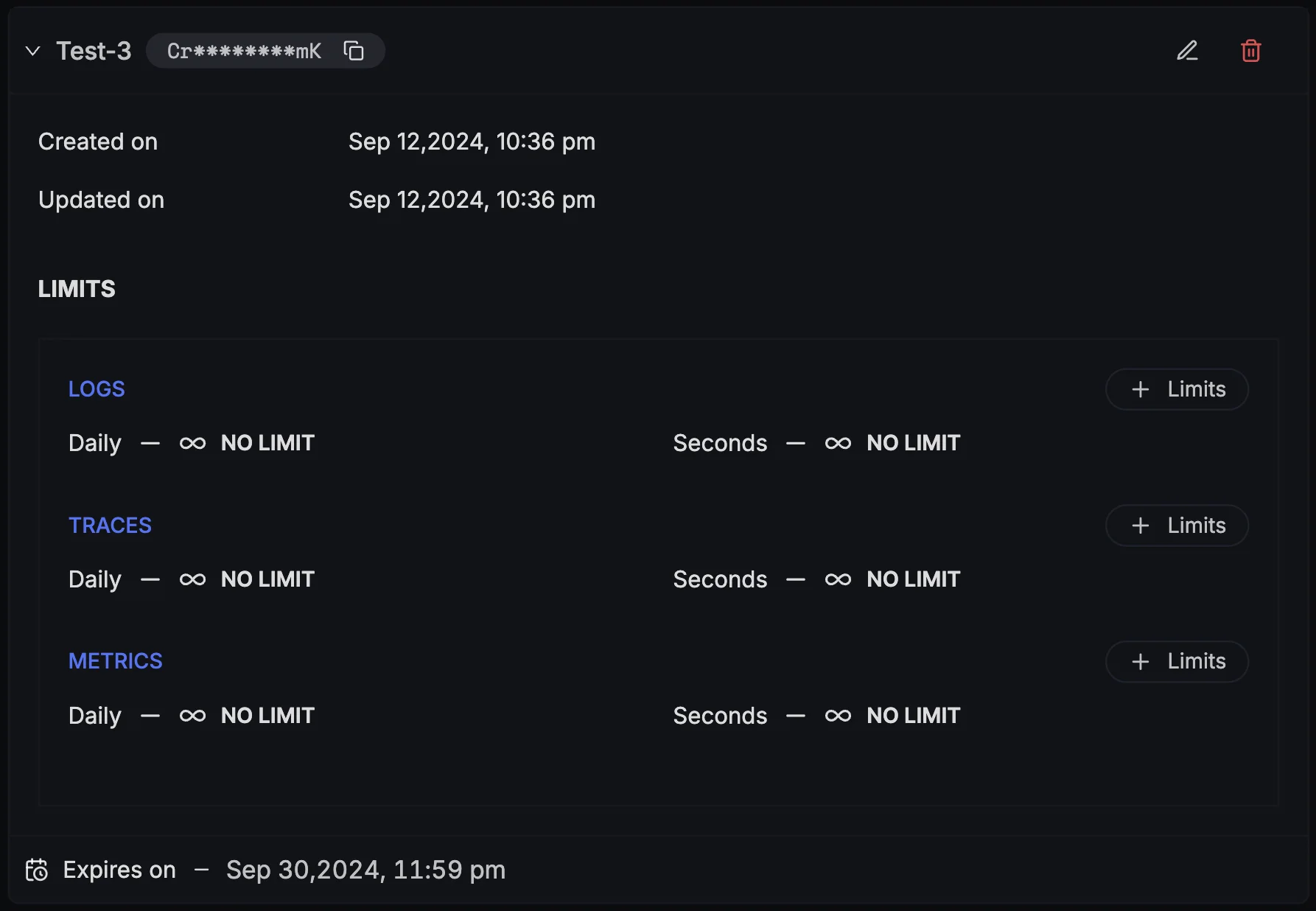Select the Test-3 key name
Viewport: 1316px width, 911px height.
click(94, 51)
